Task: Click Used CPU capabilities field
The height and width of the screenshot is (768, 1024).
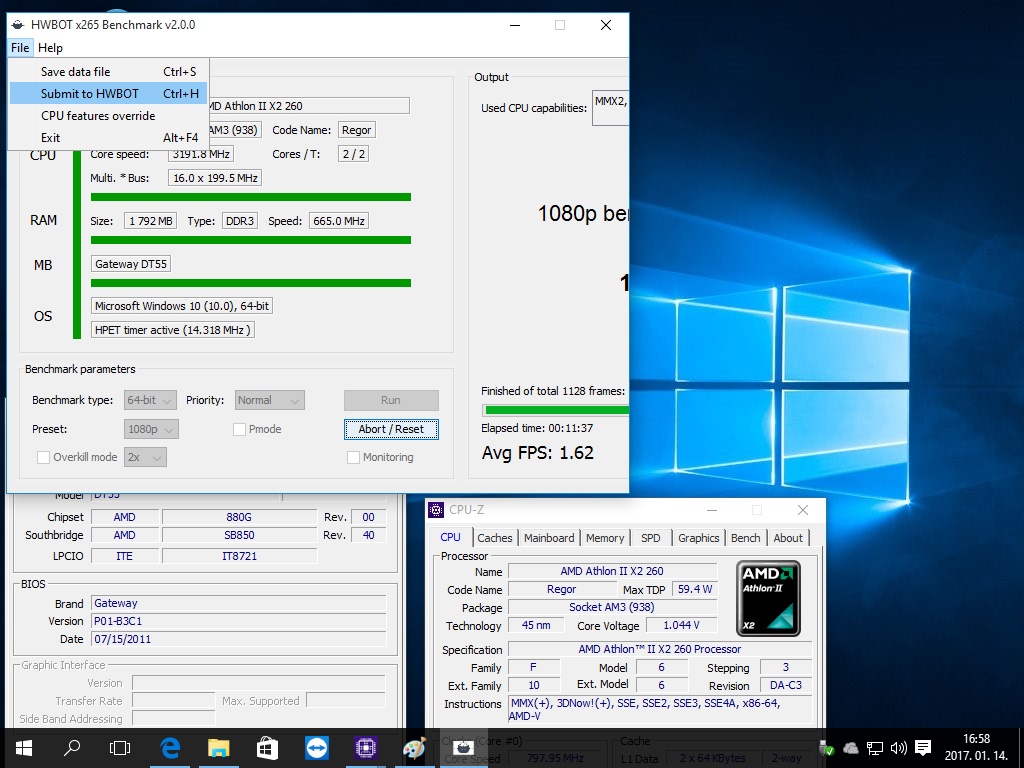Action: pos(611,108)
